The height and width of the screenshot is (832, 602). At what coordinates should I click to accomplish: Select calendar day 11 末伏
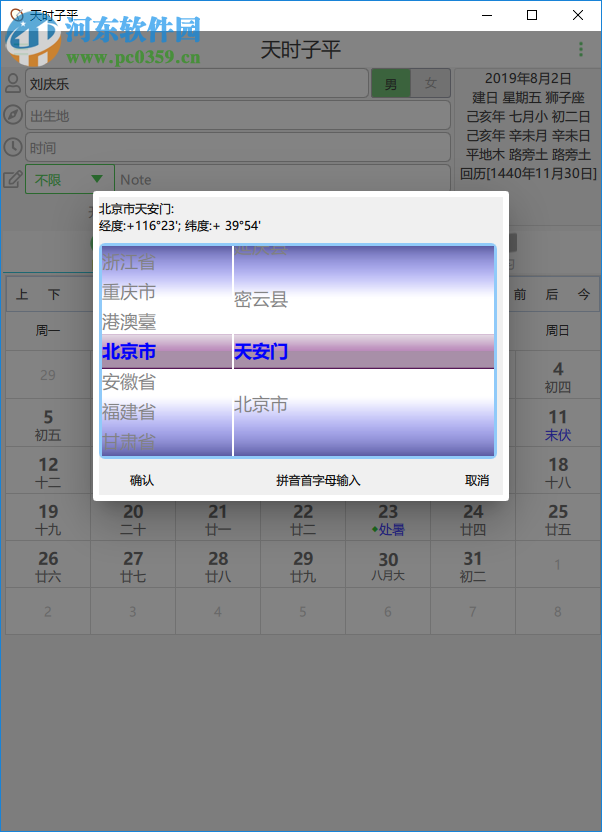[x=558, y=423]
